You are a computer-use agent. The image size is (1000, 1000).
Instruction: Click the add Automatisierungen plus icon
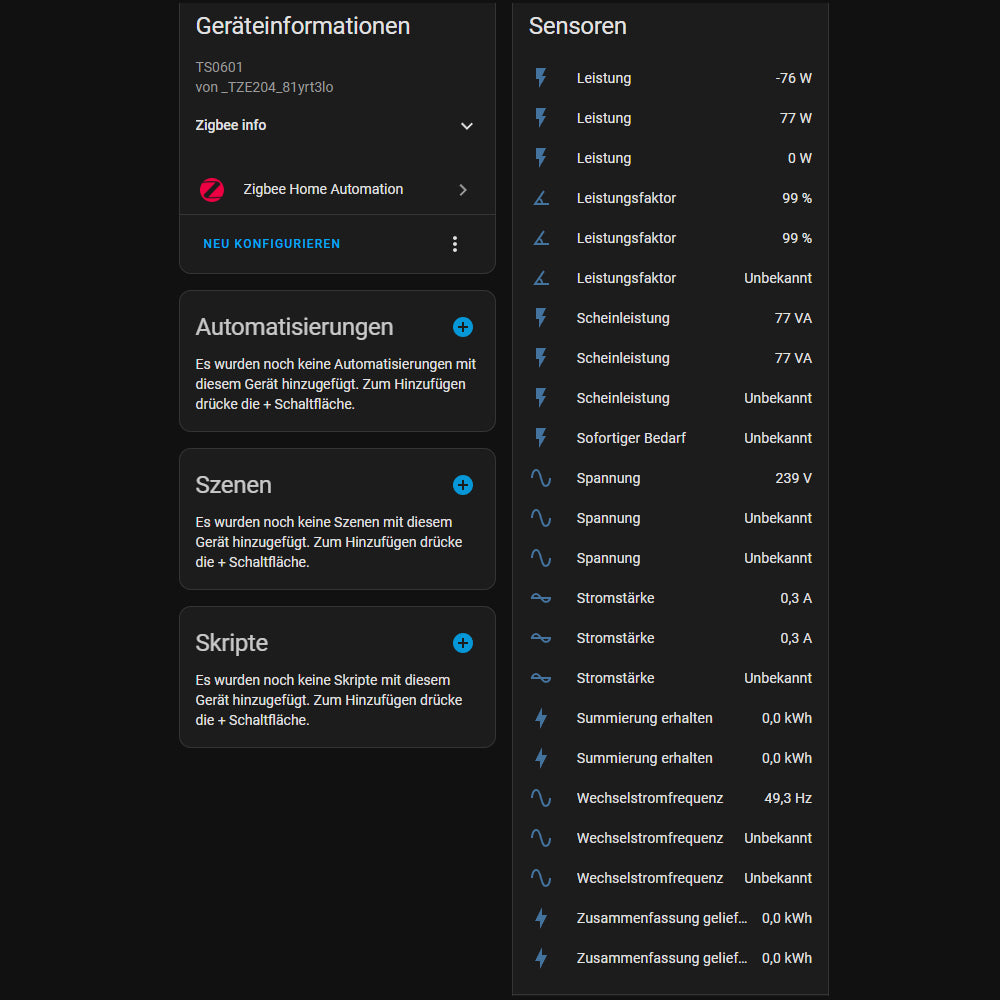[463, 327]
